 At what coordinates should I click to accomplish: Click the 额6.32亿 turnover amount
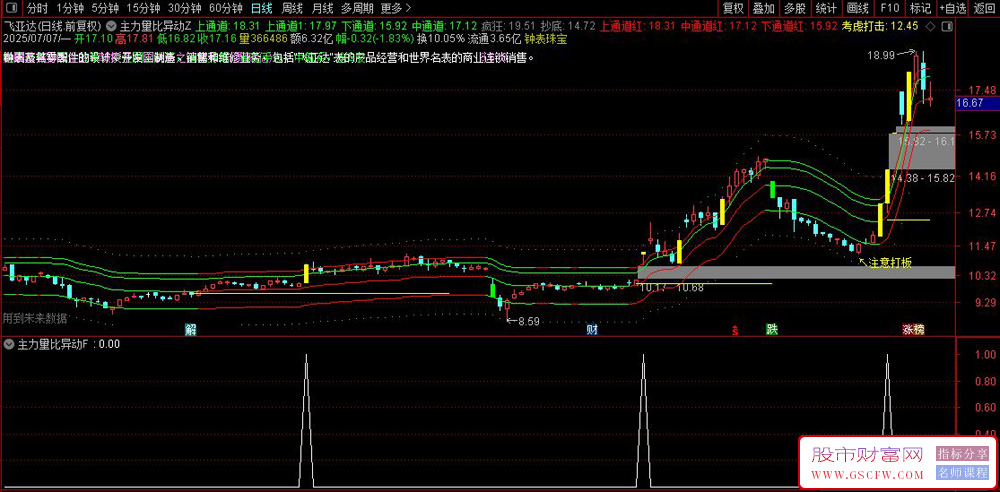click(x=311, y=39)
